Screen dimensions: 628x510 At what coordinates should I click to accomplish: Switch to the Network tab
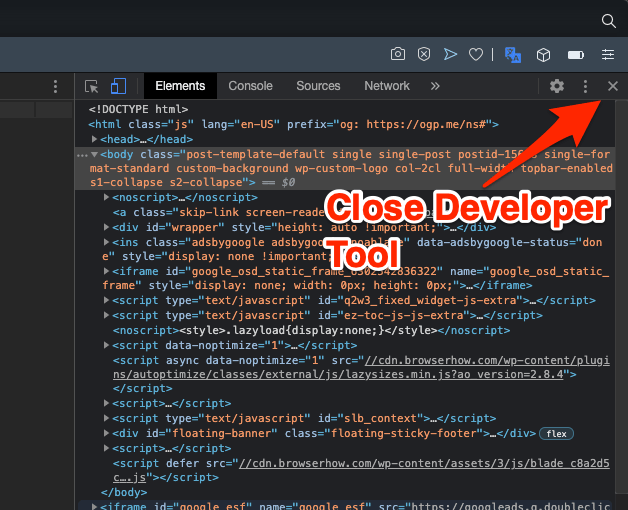point(386,86)
